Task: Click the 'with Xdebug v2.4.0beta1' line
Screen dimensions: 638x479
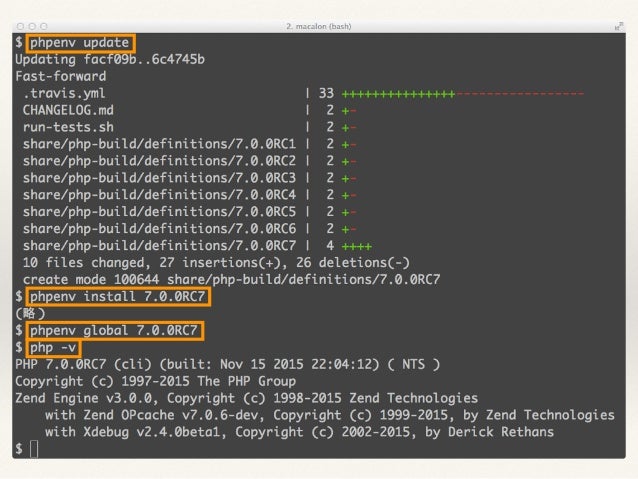Action: 299,432
